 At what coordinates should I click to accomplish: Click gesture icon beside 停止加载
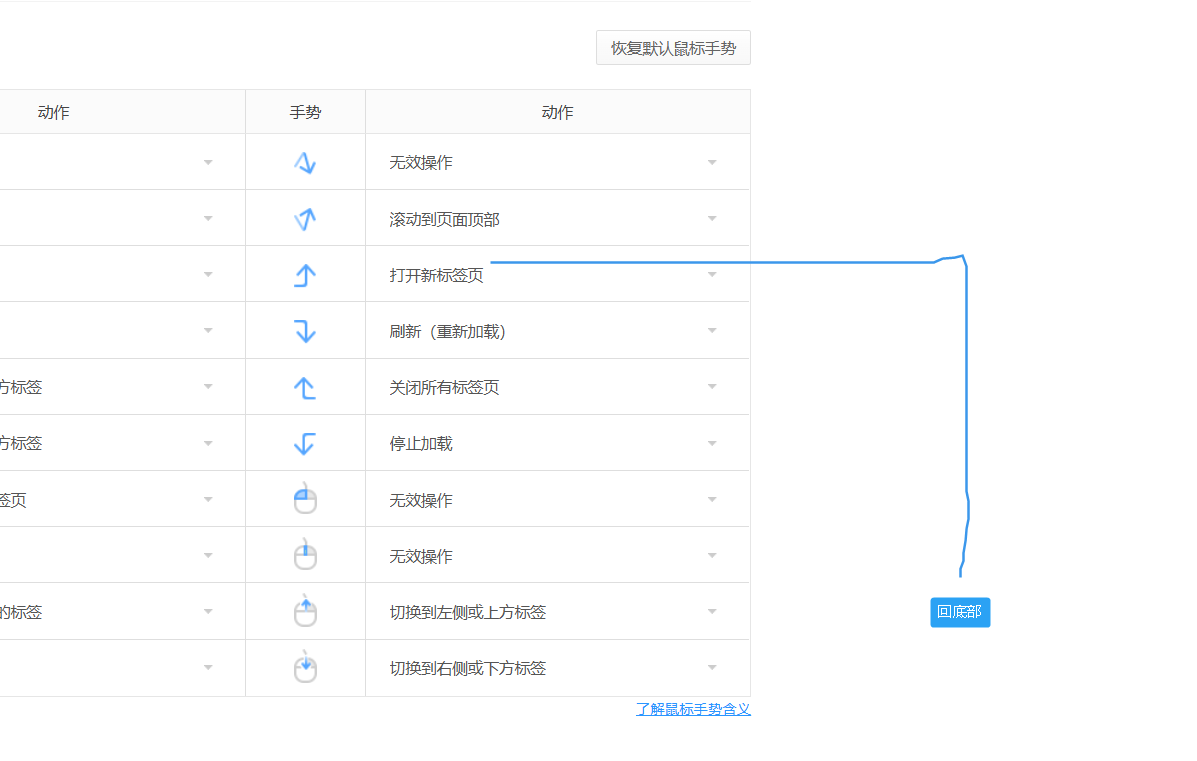305,443
